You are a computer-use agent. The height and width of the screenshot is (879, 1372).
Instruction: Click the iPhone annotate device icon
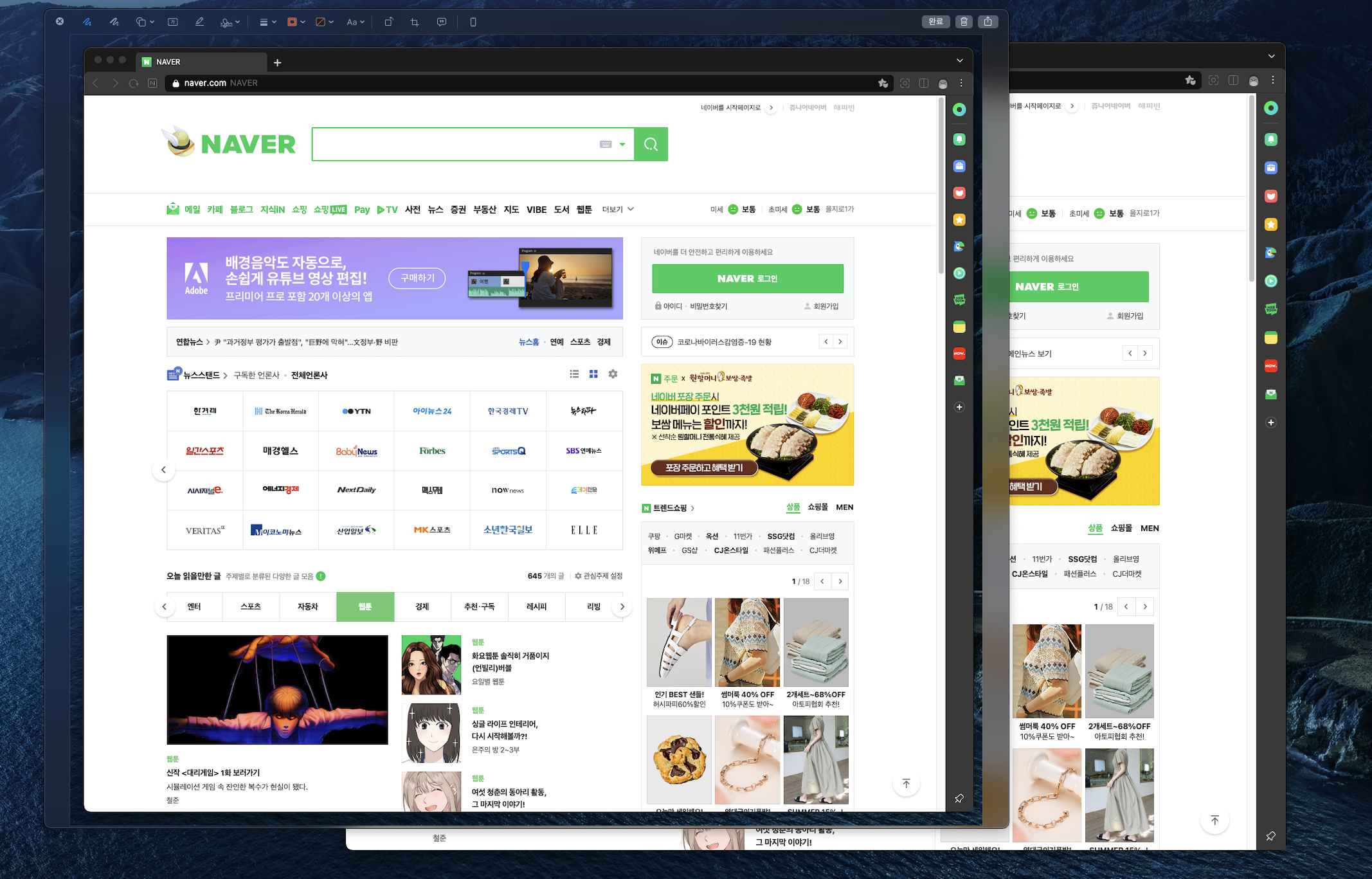point(473,22)
